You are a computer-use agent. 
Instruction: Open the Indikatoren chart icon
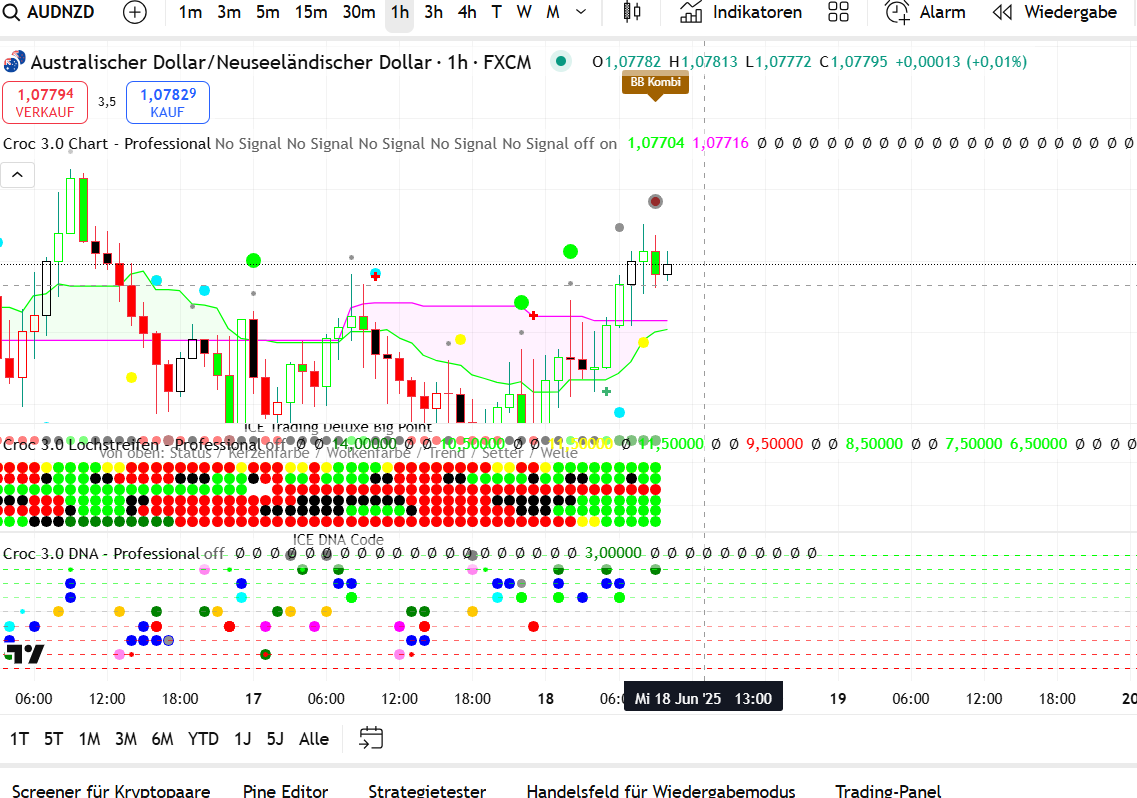(x=691, y=12)
